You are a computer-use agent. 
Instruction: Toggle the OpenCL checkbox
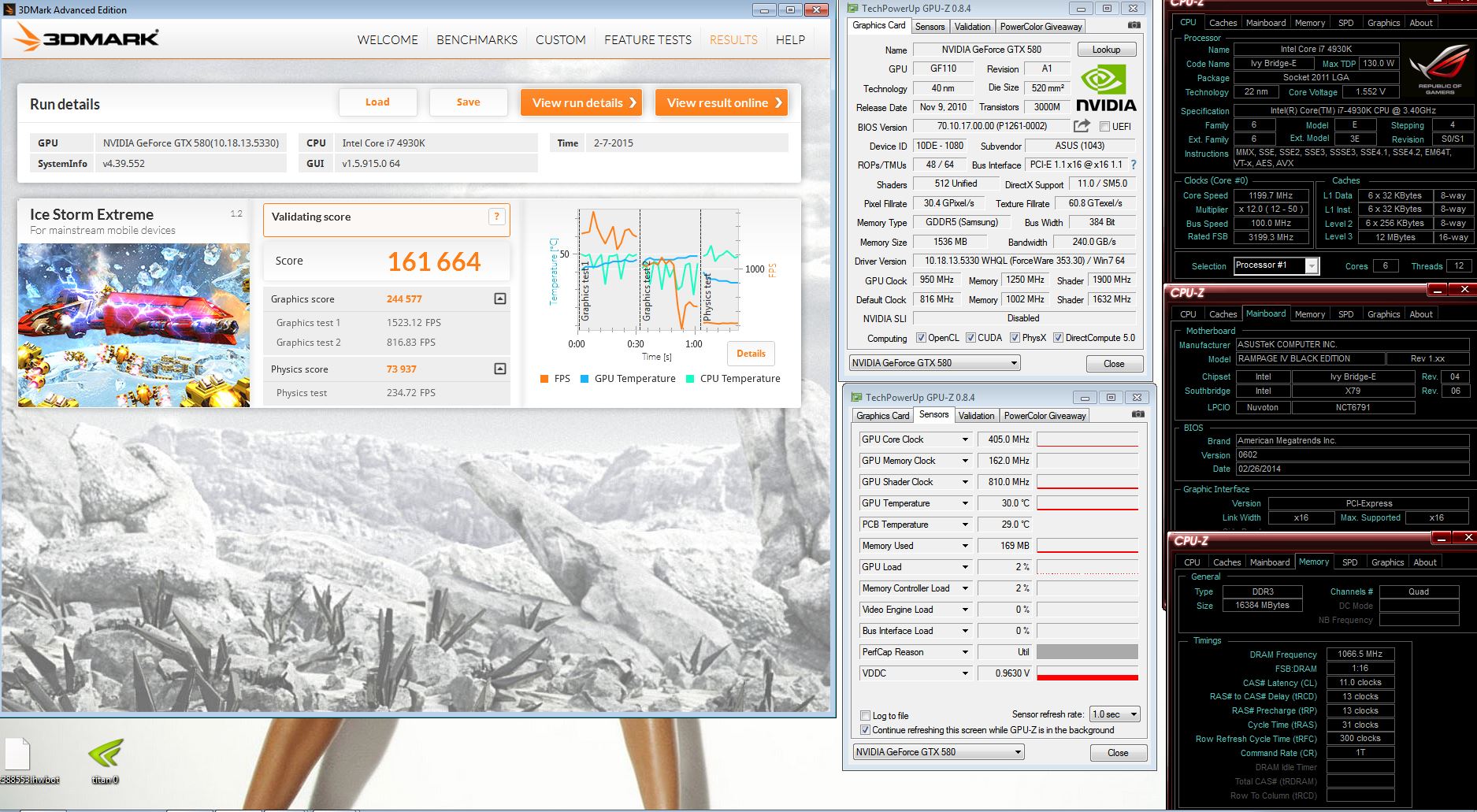pos(921,338)
